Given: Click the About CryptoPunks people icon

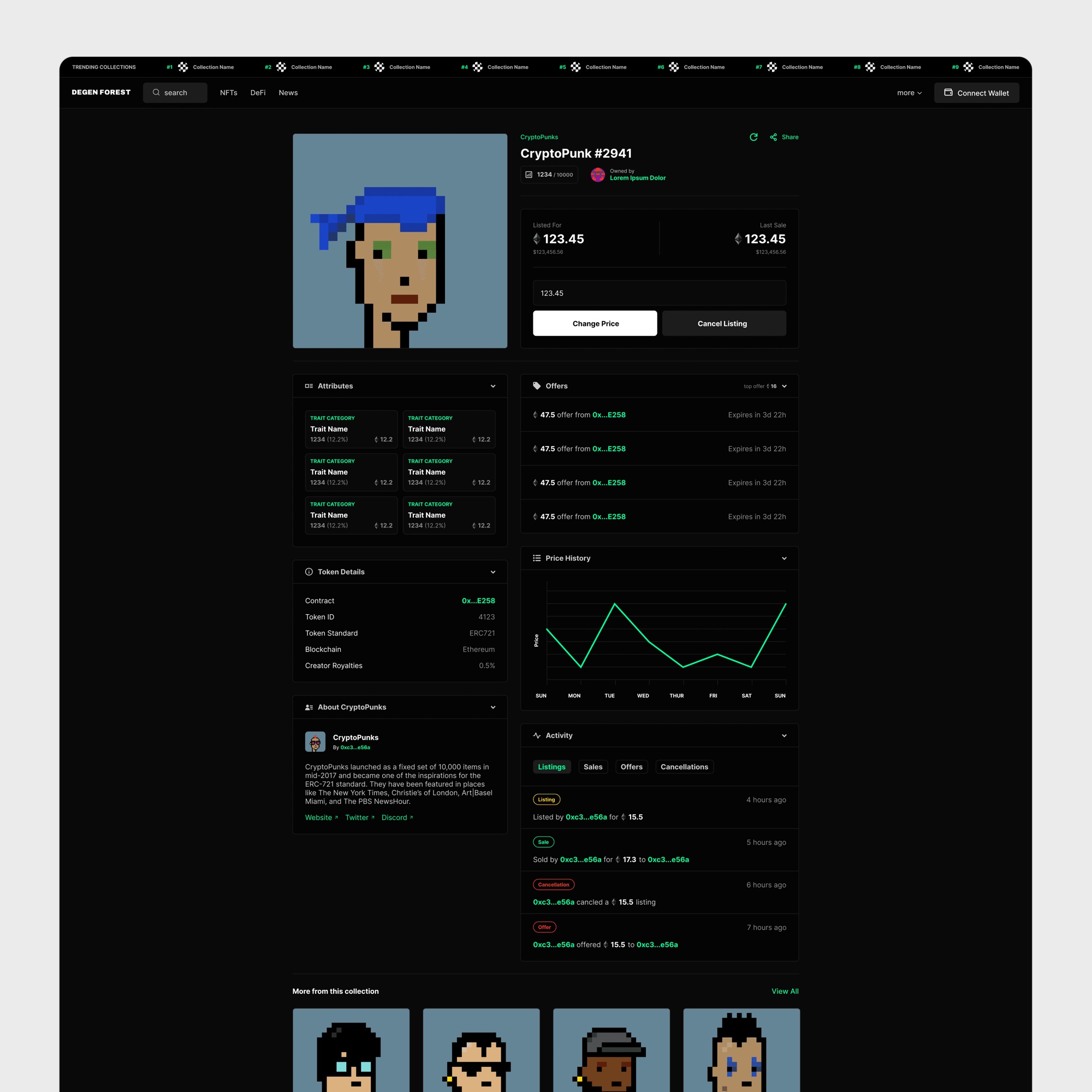Looking at the screenshot, I should [x=309, y=707].
